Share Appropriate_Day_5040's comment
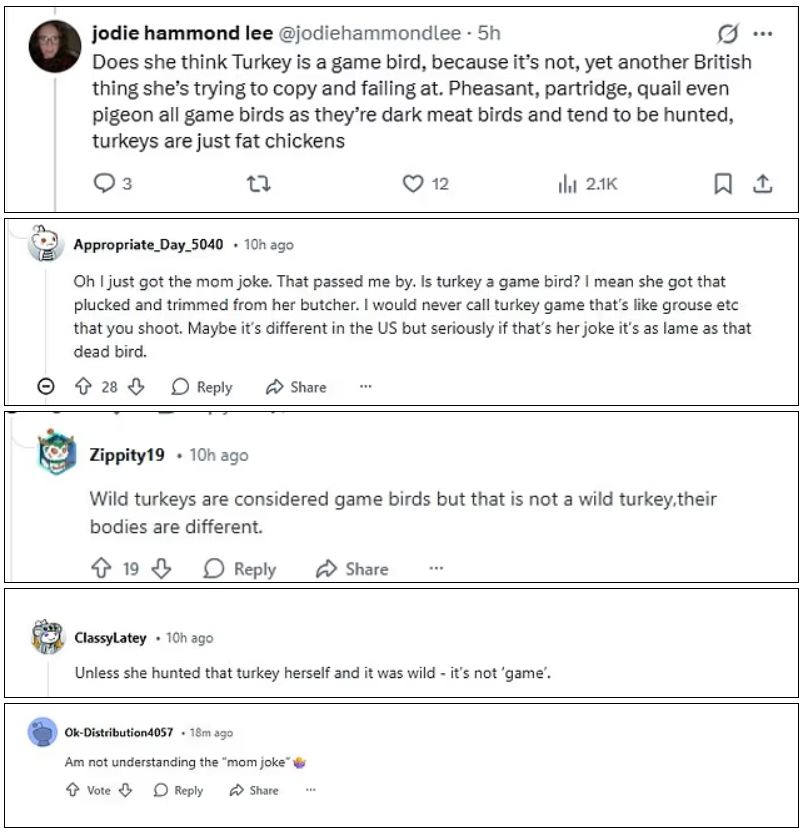 [x=296, y=387]
